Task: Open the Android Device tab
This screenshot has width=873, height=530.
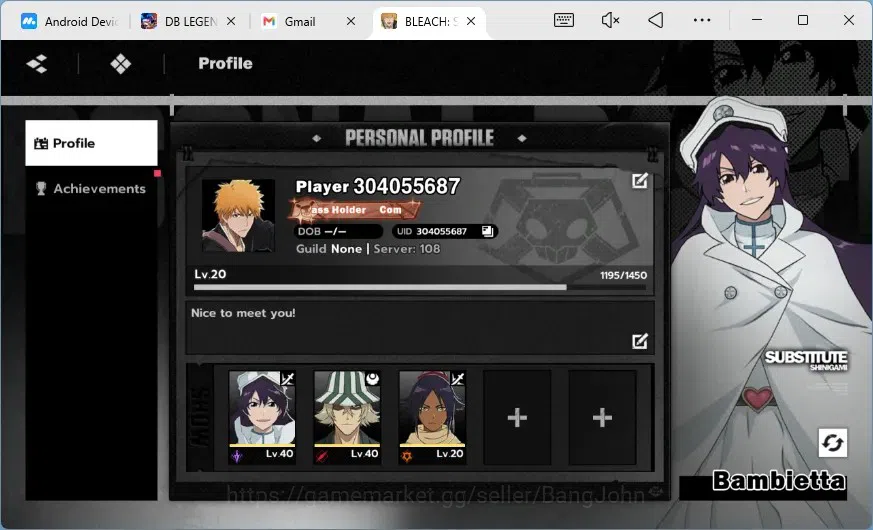Action: [70, 21]
